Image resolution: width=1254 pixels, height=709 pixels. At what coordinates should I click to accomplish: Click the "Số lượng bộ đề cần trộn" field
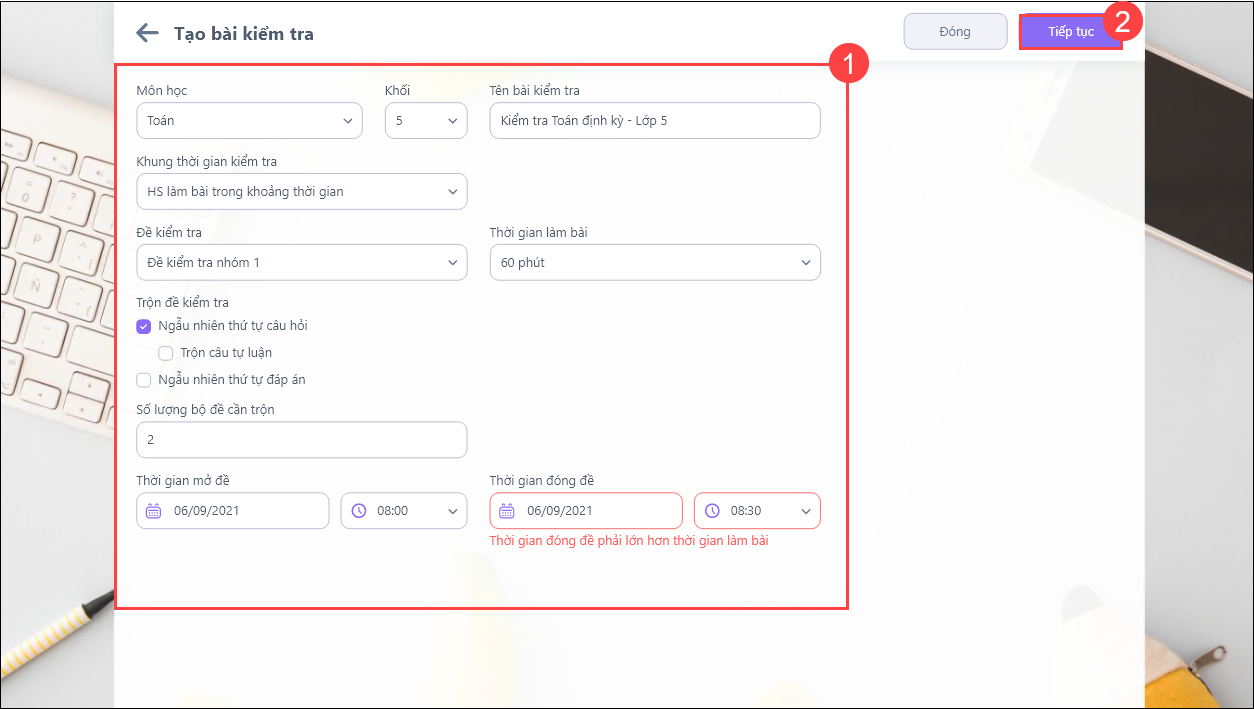[x=301, y=440]
